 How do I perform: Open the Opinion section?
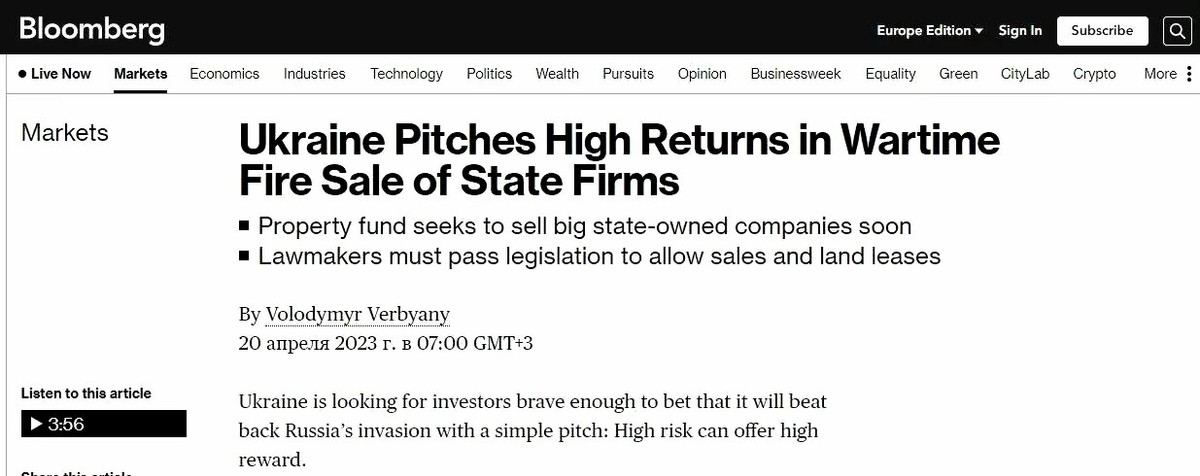tap(702, 73)
